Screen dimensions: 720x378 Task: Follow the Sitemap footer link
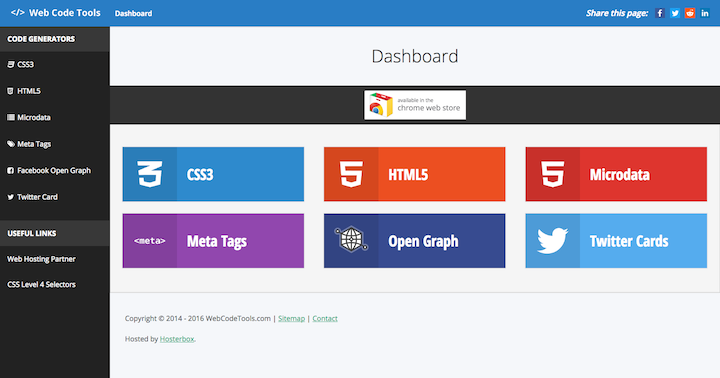(x=292, y=318)
